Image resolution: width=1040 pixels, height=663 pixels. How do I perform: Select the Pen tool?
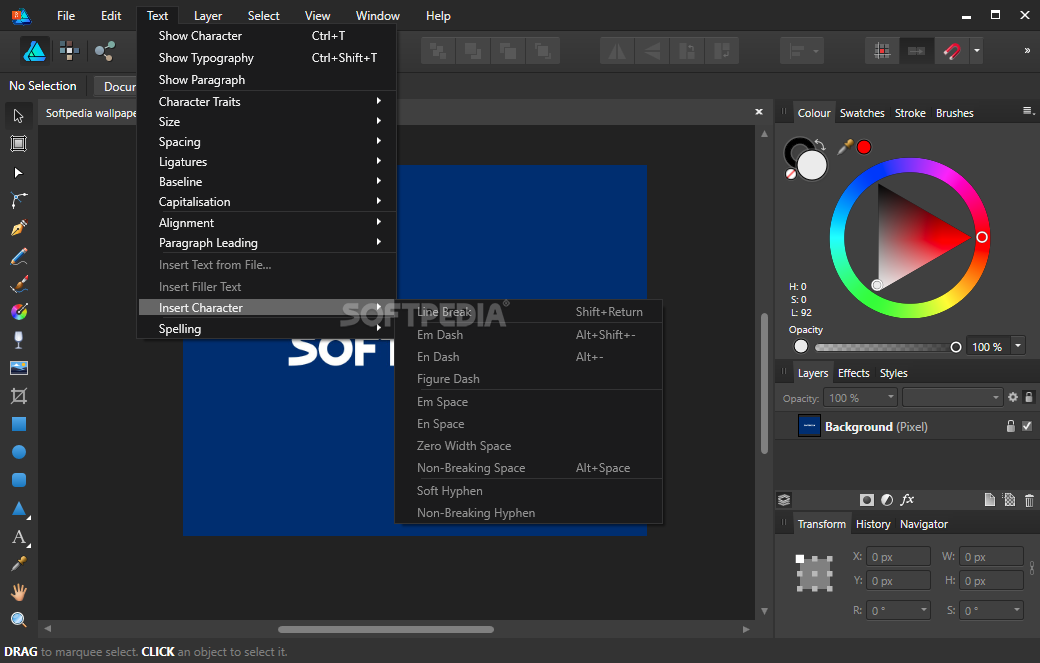(19, 228)
